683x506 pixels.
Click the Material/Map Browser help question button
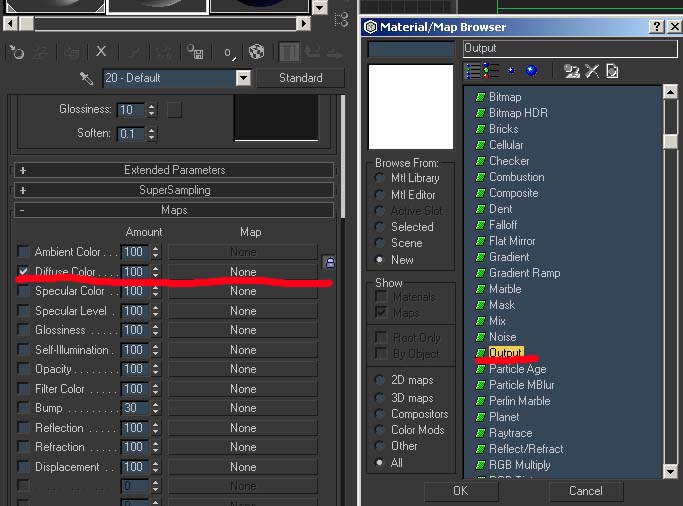pos(656,27)
